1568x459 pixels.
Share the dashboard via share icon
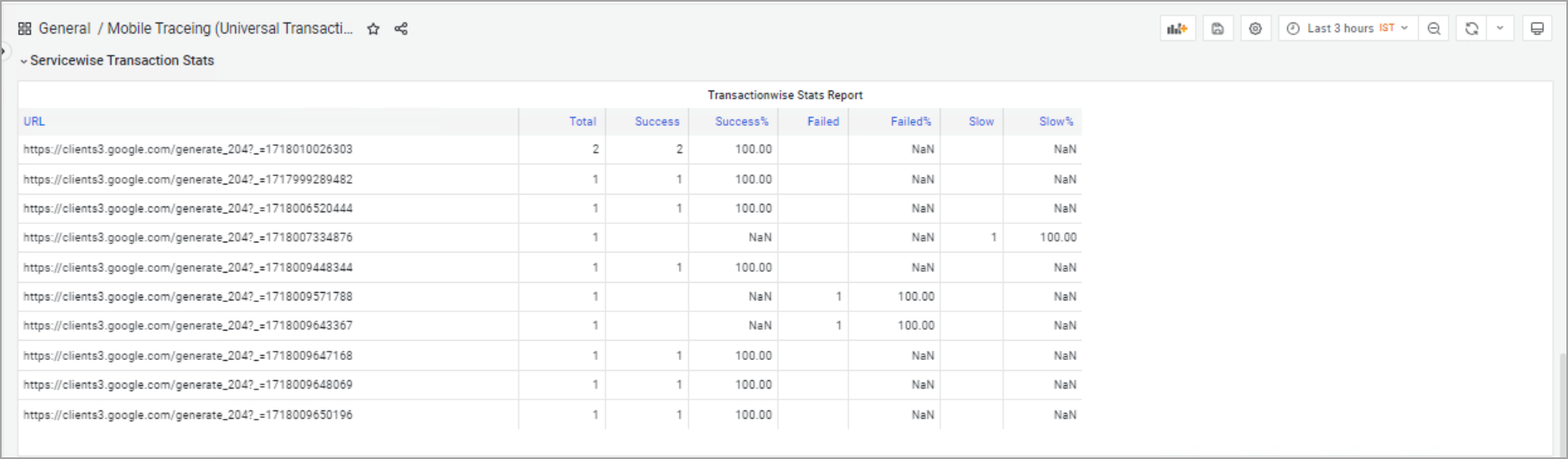(401, 29)
